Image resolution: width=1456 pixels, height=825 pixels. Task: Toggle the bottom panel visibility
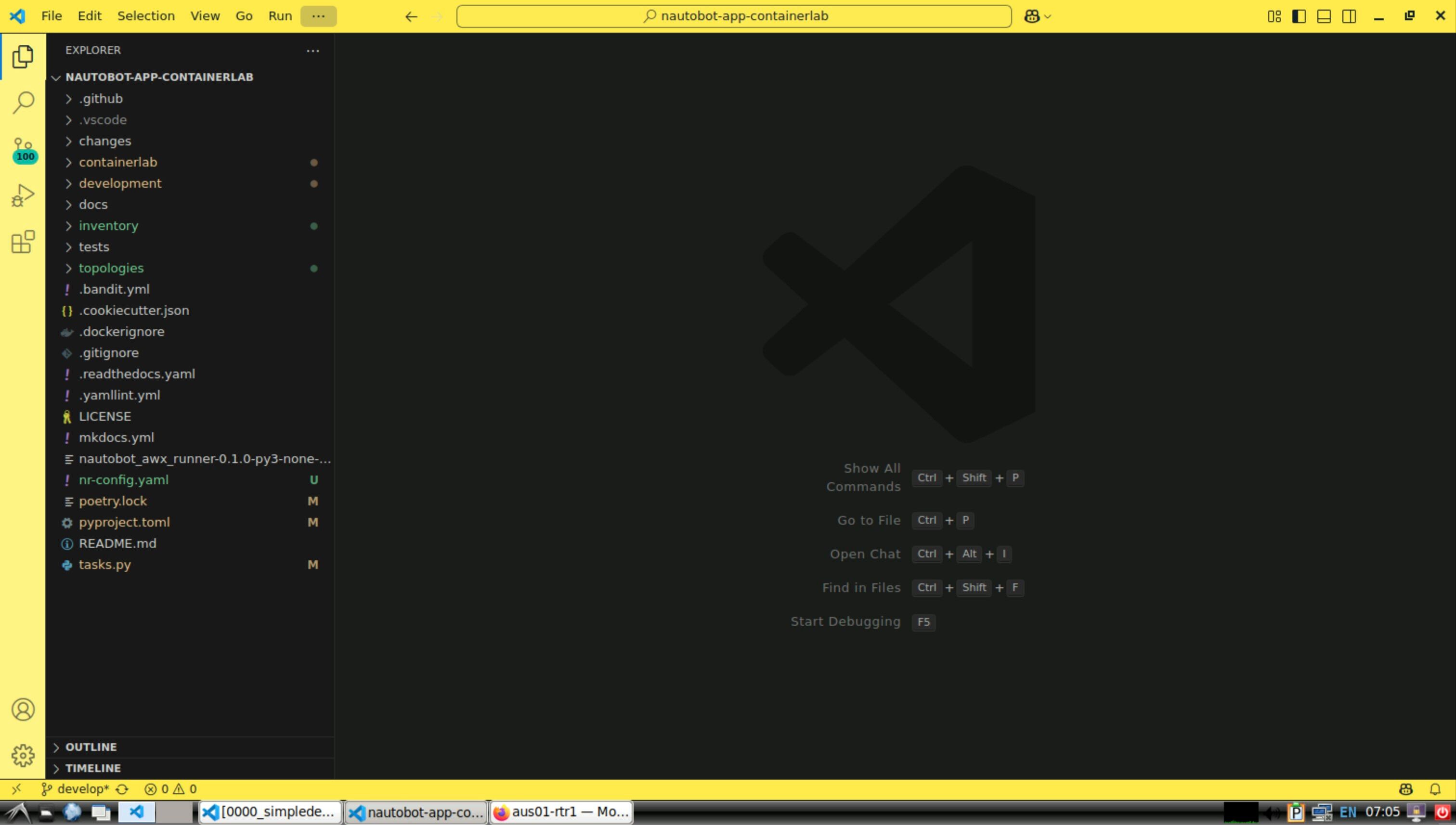point(1324,16)
